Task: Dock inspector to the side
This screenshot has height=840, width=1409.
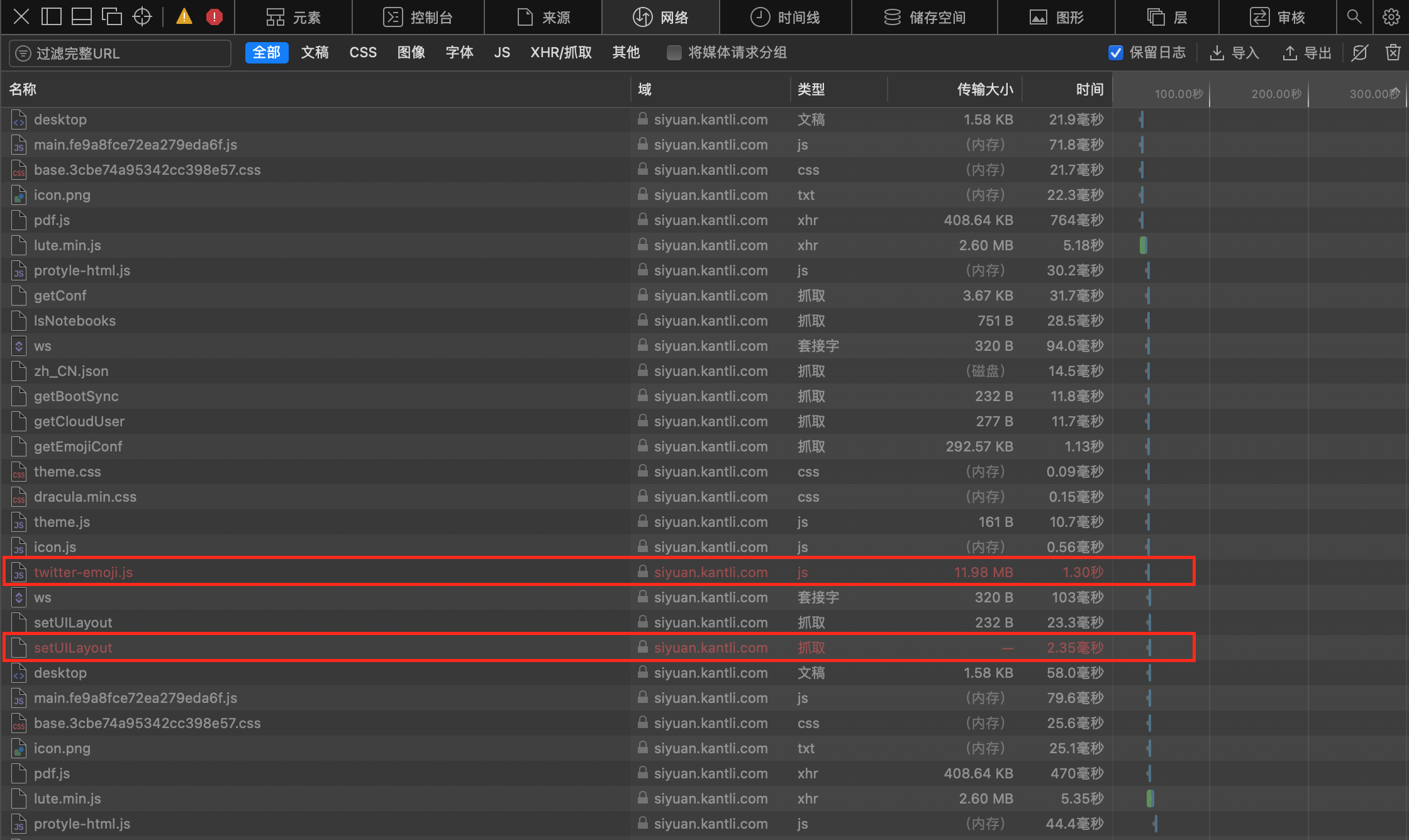Action: tap(51, 17)
